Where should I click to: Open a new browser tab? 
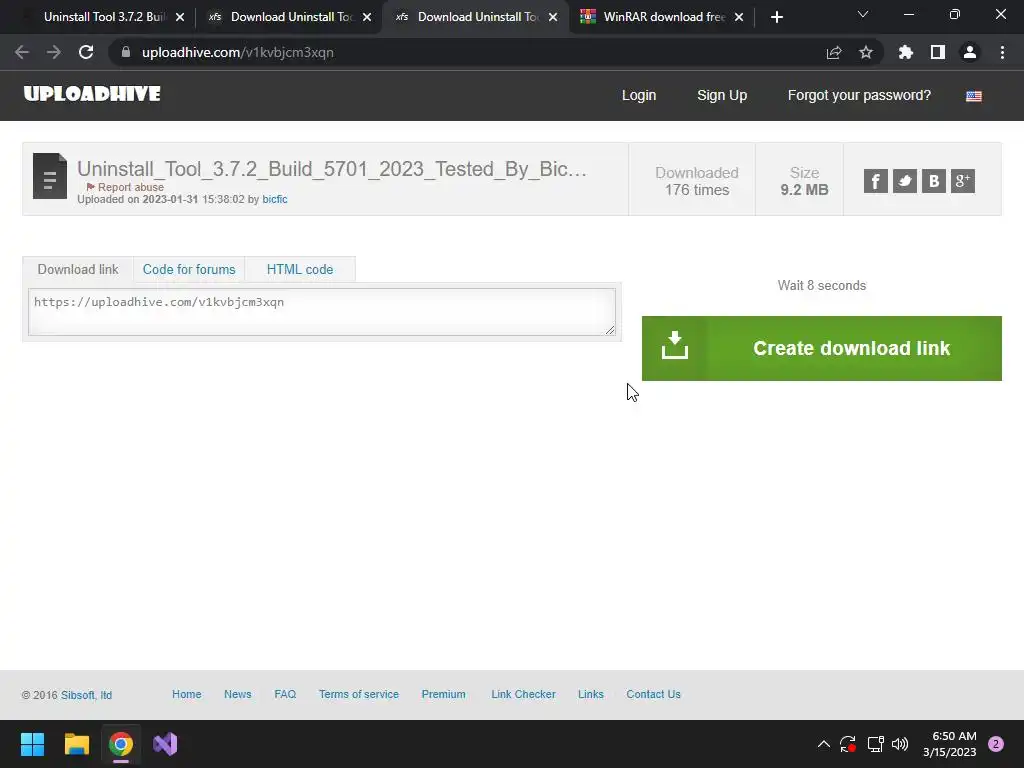[776, 17]
